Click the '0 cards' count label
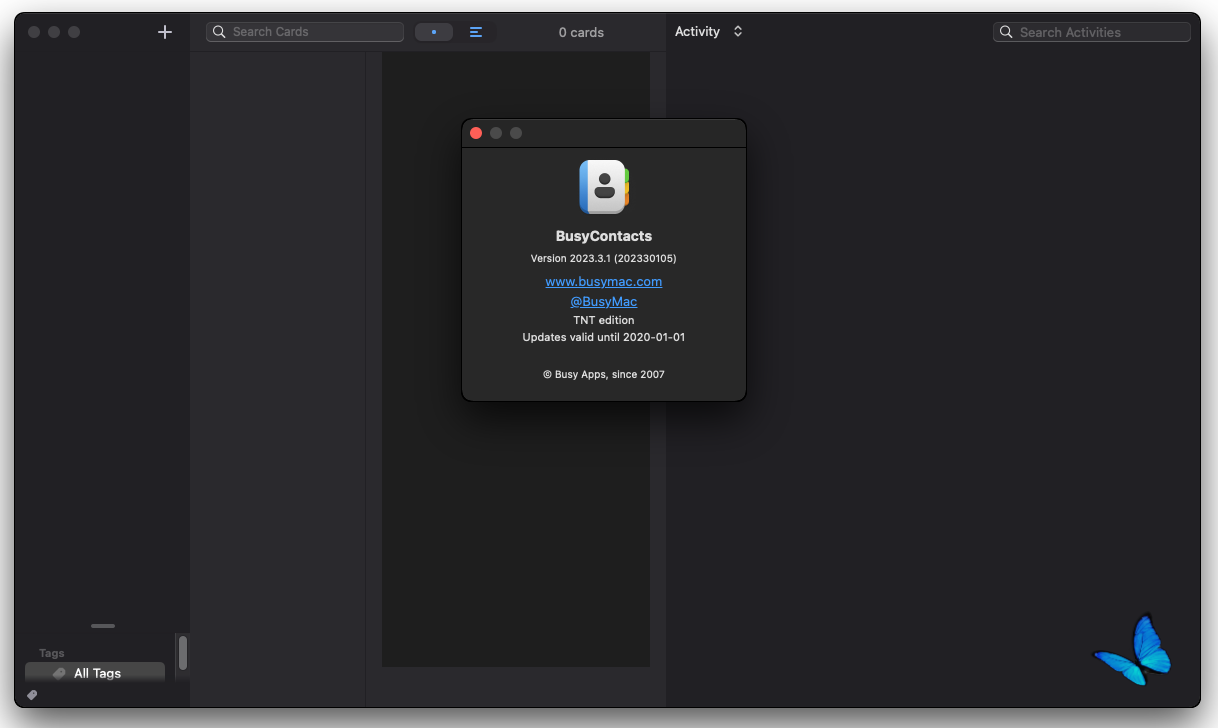1218x728 pixels. tap(581, 32)
